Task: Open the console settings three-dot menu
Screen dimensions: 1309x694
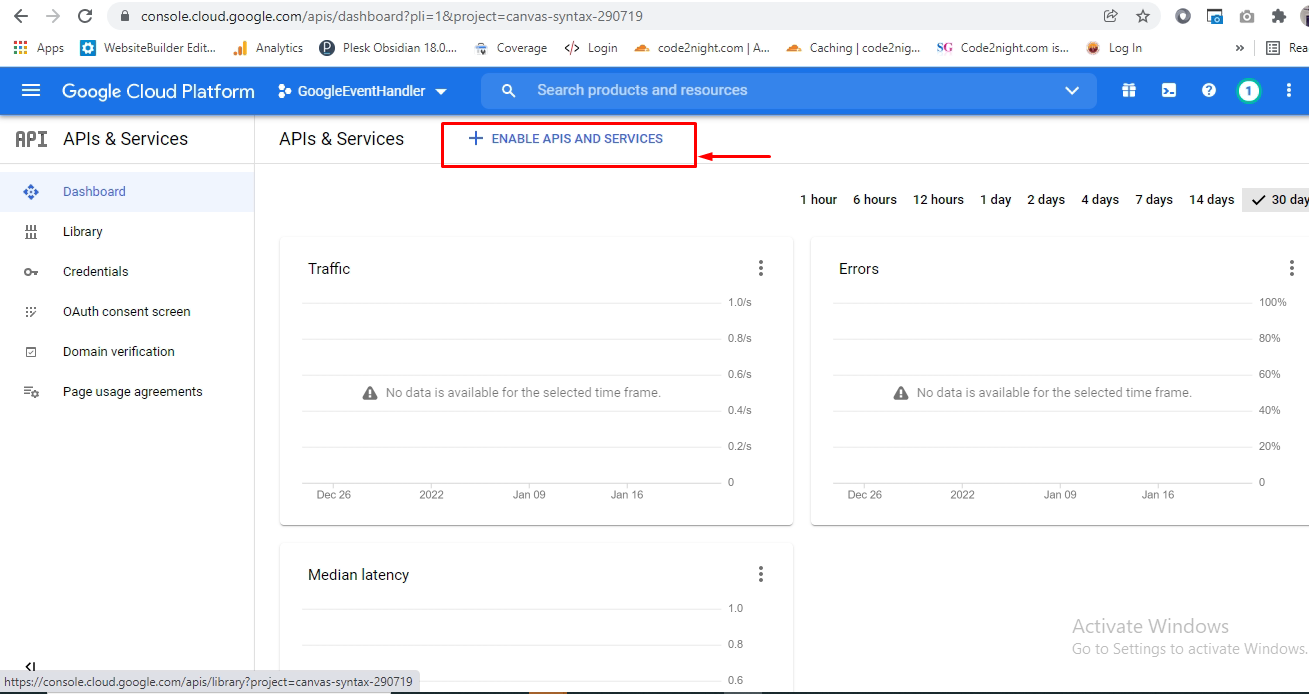Action: (x=1289, y=91)
